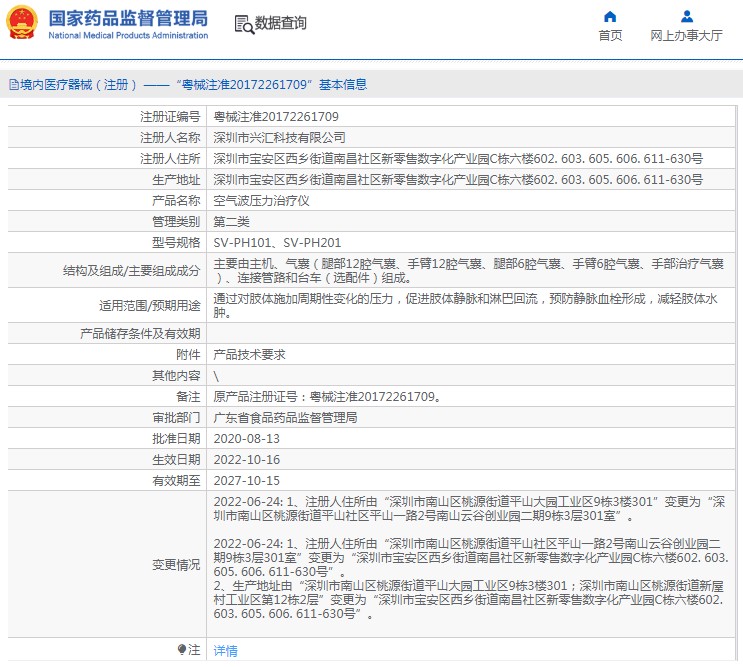Click the 管理类别 label
This screenshot has width=743, height=667.
[x=176, y=222]
